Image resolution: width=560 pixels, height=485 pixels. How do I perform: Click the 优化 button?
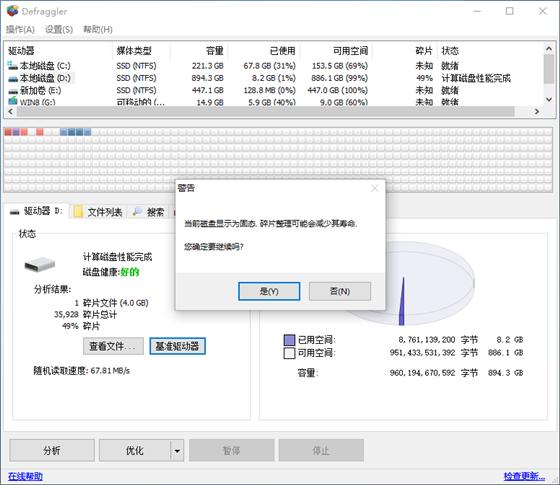coord(135,450)
